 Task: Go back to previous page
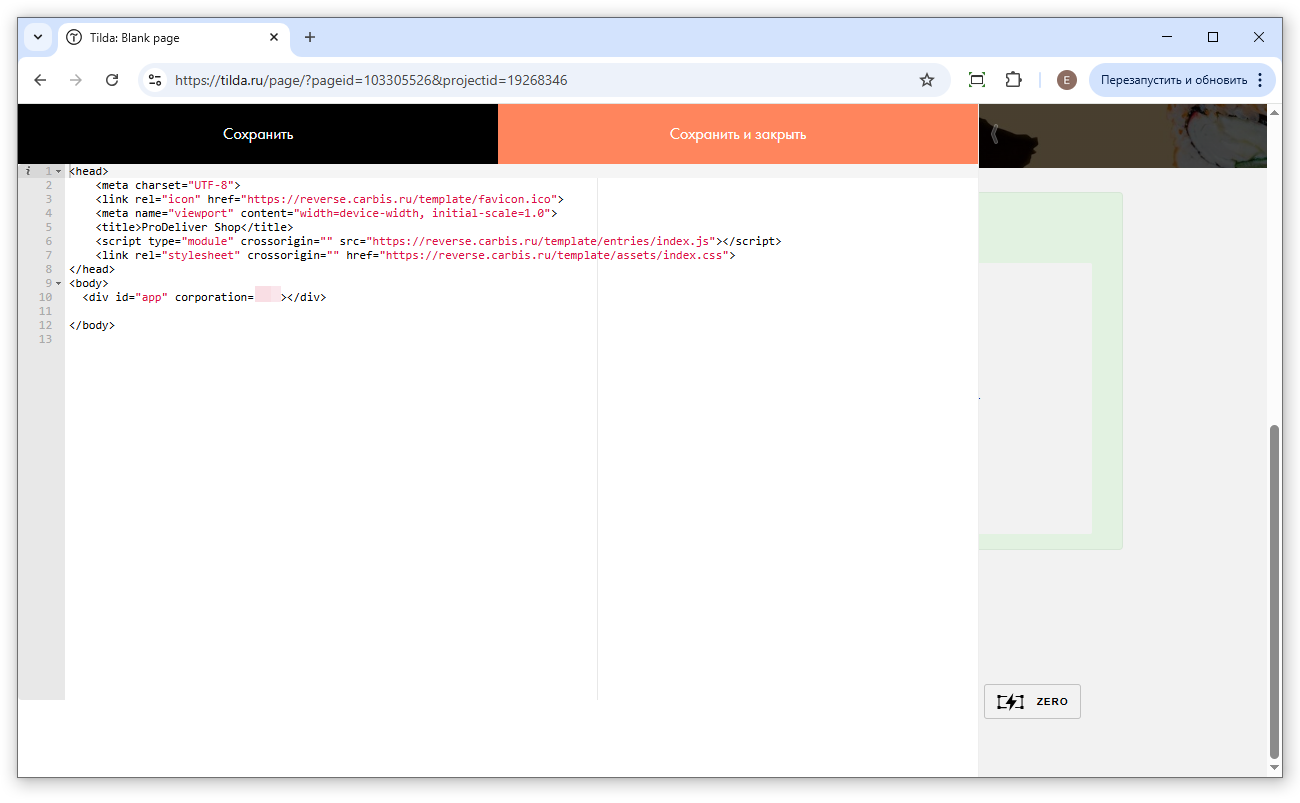tap(40, 80)
